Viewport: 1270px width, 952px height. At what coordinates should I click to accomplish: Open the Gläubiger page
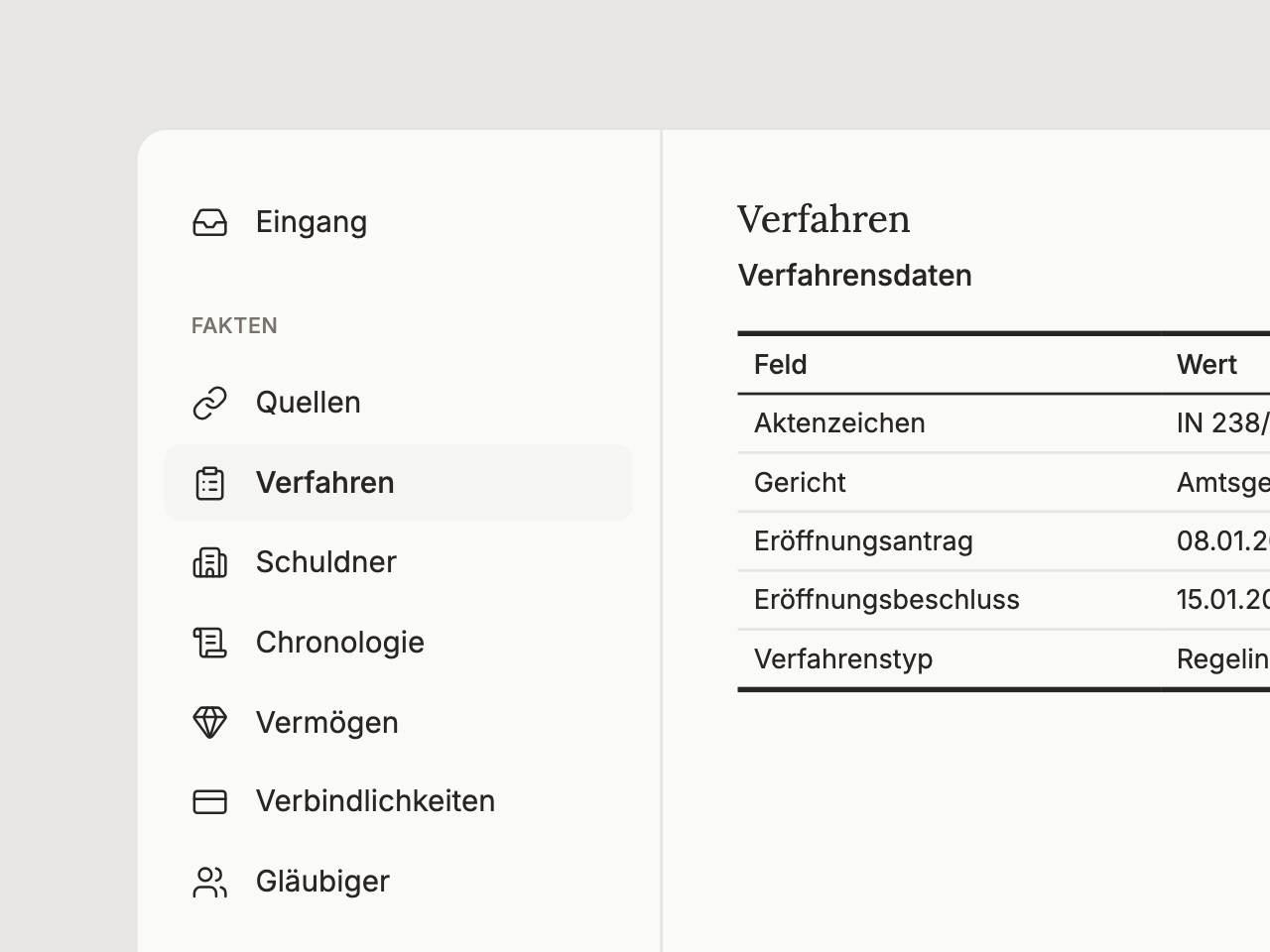322,882
